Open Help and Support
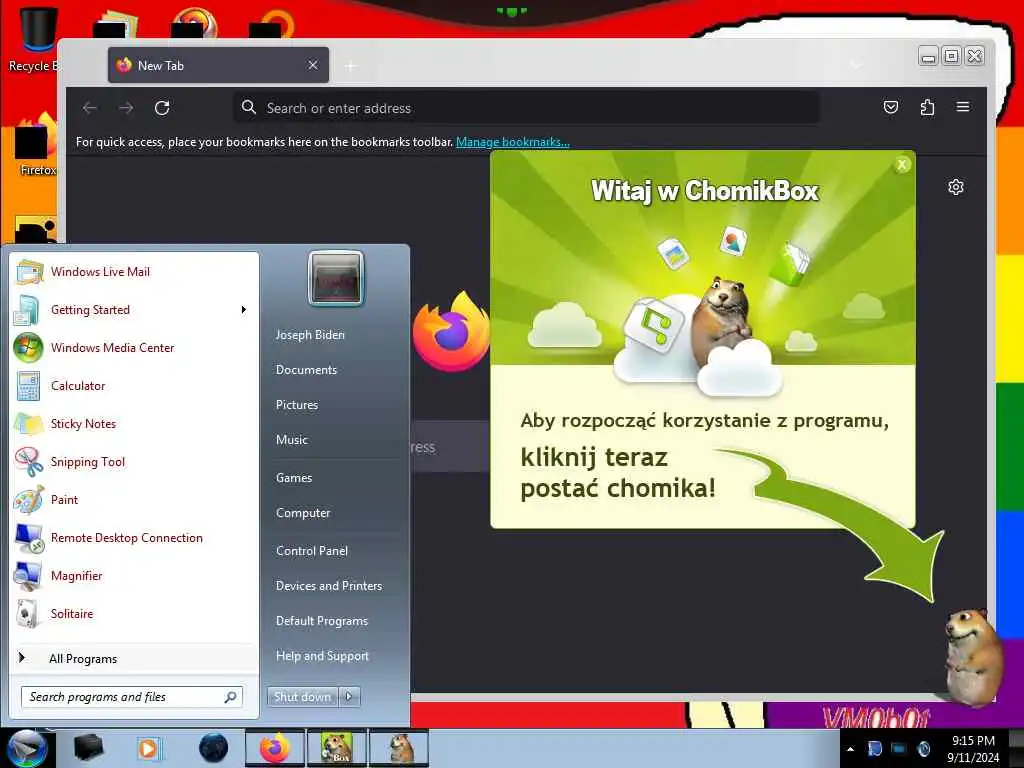 tap(322, 656)
